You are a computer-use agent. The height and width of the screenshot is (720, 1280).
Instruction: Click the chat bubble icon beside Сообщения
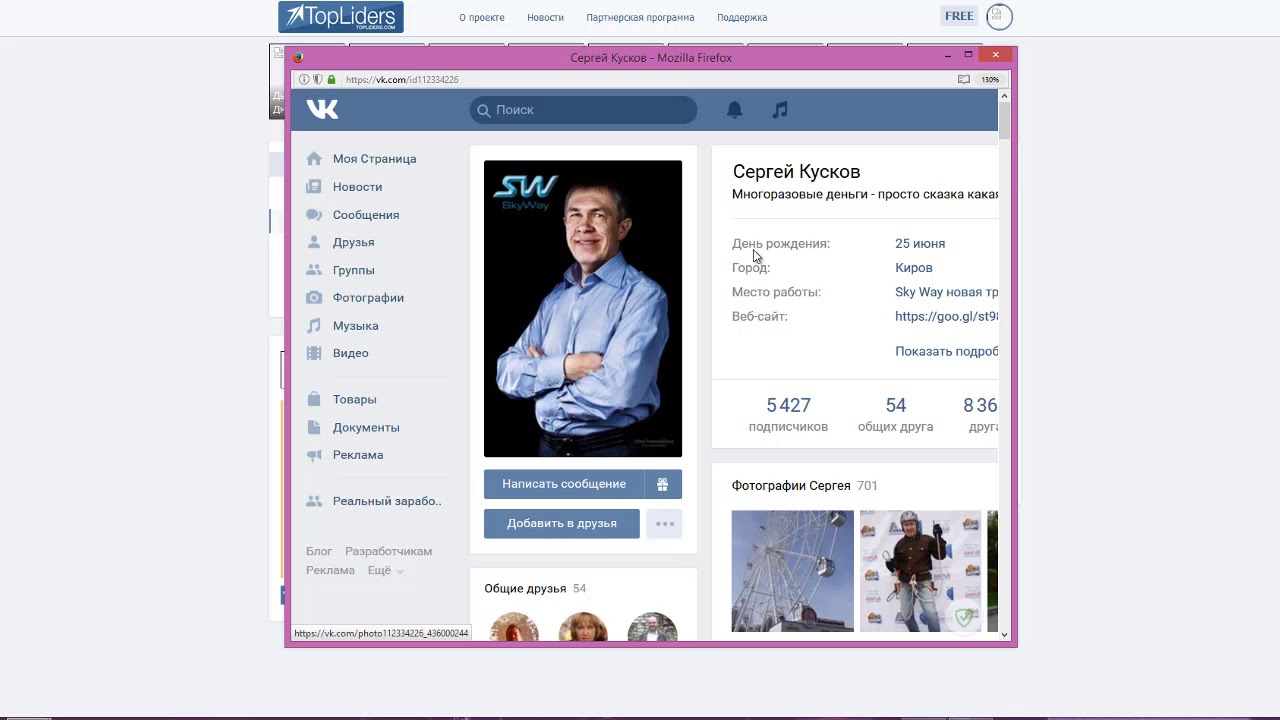314,214
